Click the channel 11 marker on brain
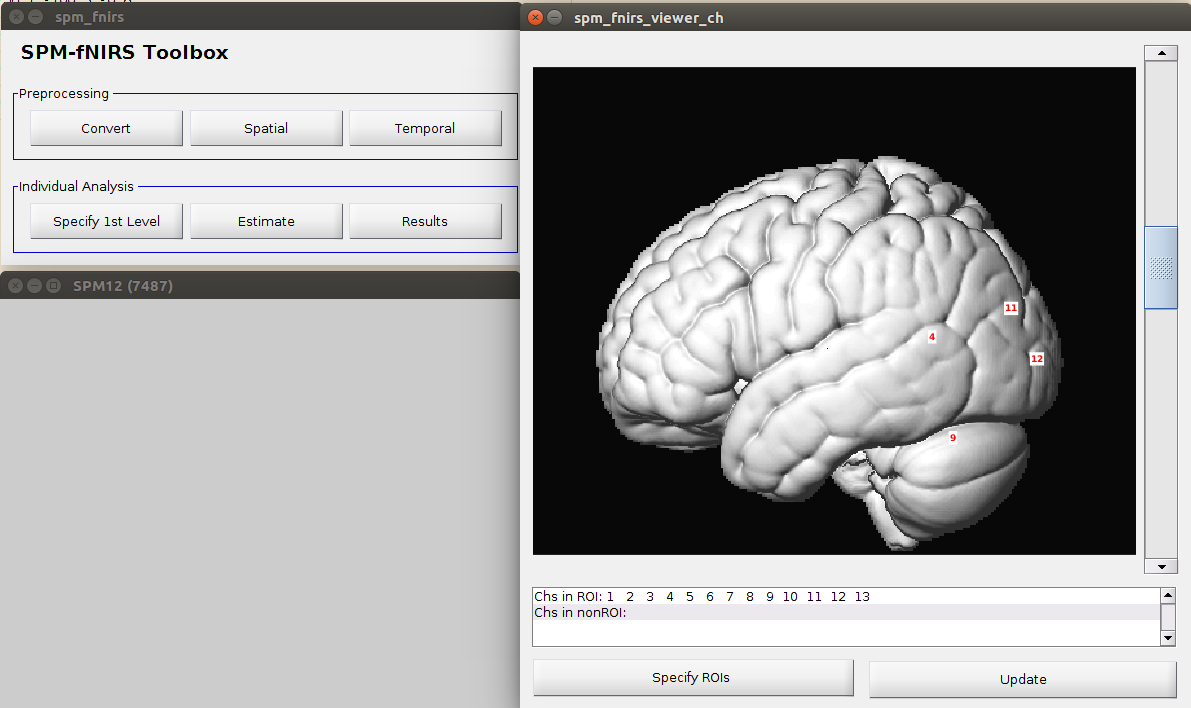This screenshot has height=708, width=1191. (x=1011, y=308)
